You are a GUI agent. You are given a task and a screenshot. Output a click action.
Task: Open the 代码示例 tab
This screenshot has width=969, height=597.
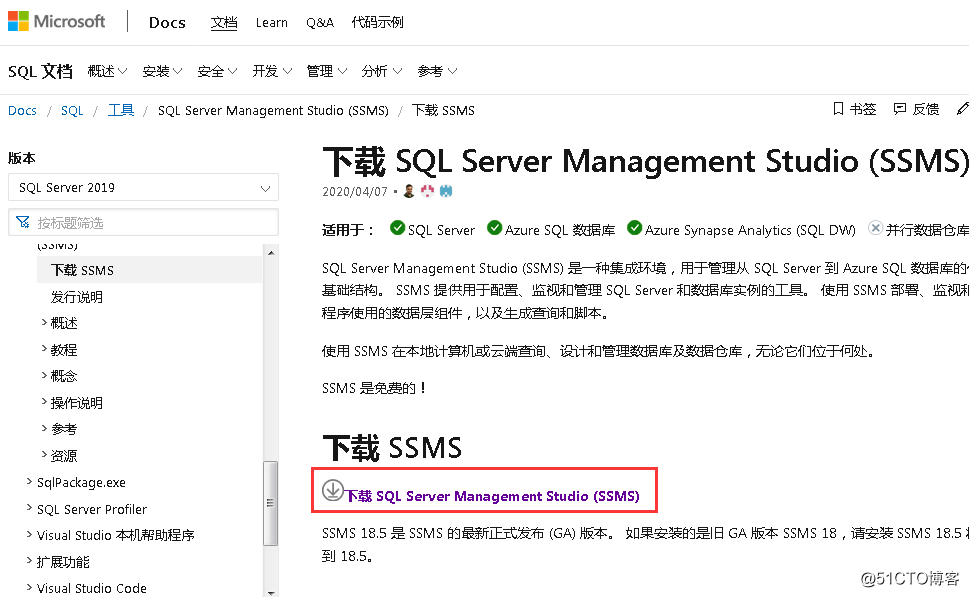tap(377, 22)
